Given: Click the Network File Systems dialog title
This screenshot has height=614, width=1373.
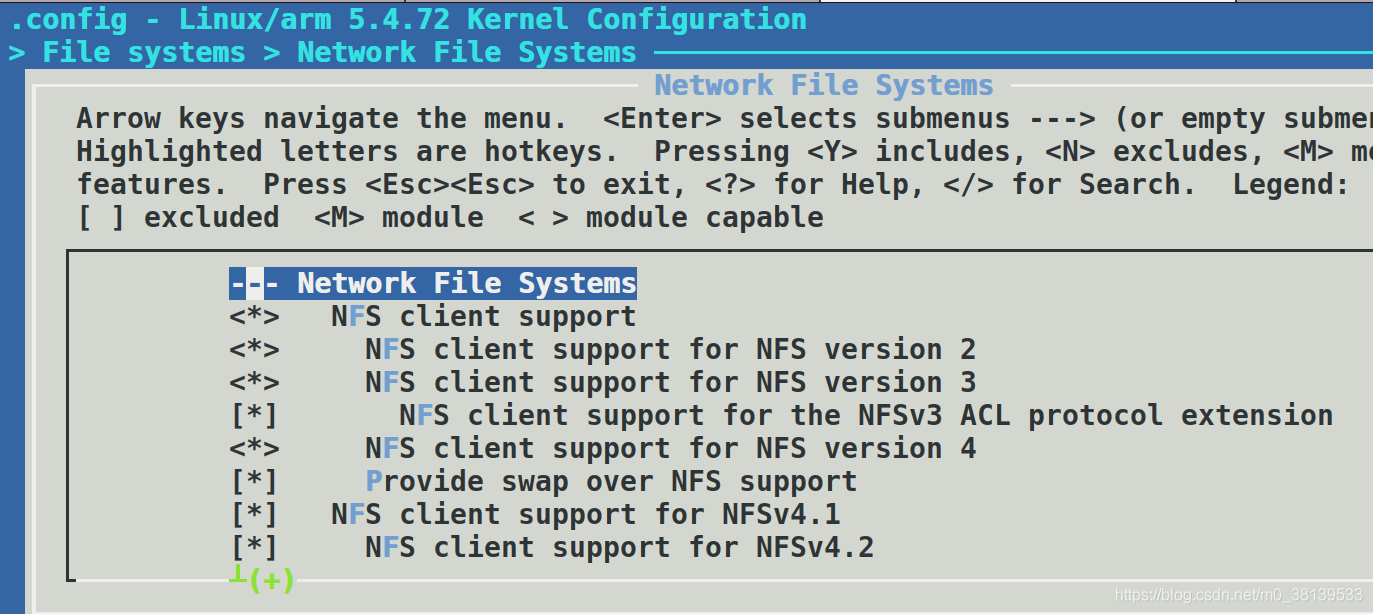Looking at the screenshot, I should click(x=824, y=86).
